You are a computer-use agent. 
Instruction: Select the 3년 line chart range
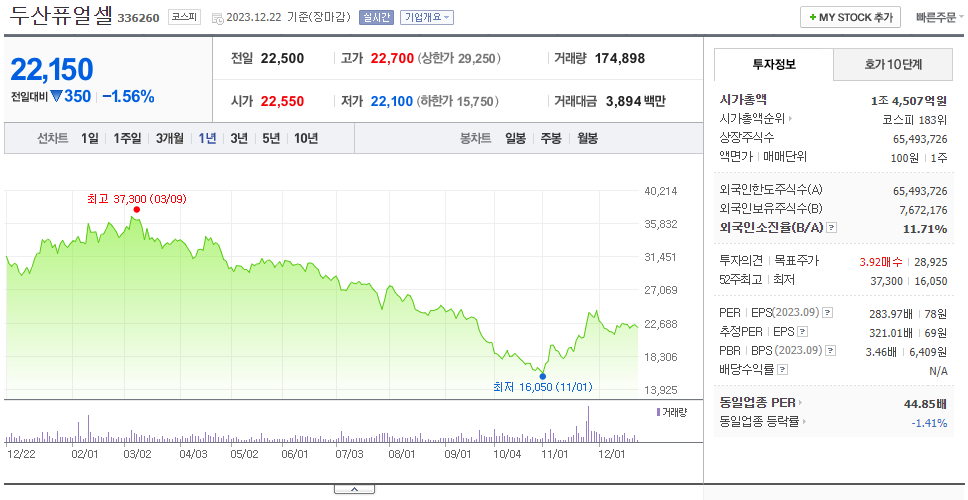pyautogui.click(x=239, y=139)
